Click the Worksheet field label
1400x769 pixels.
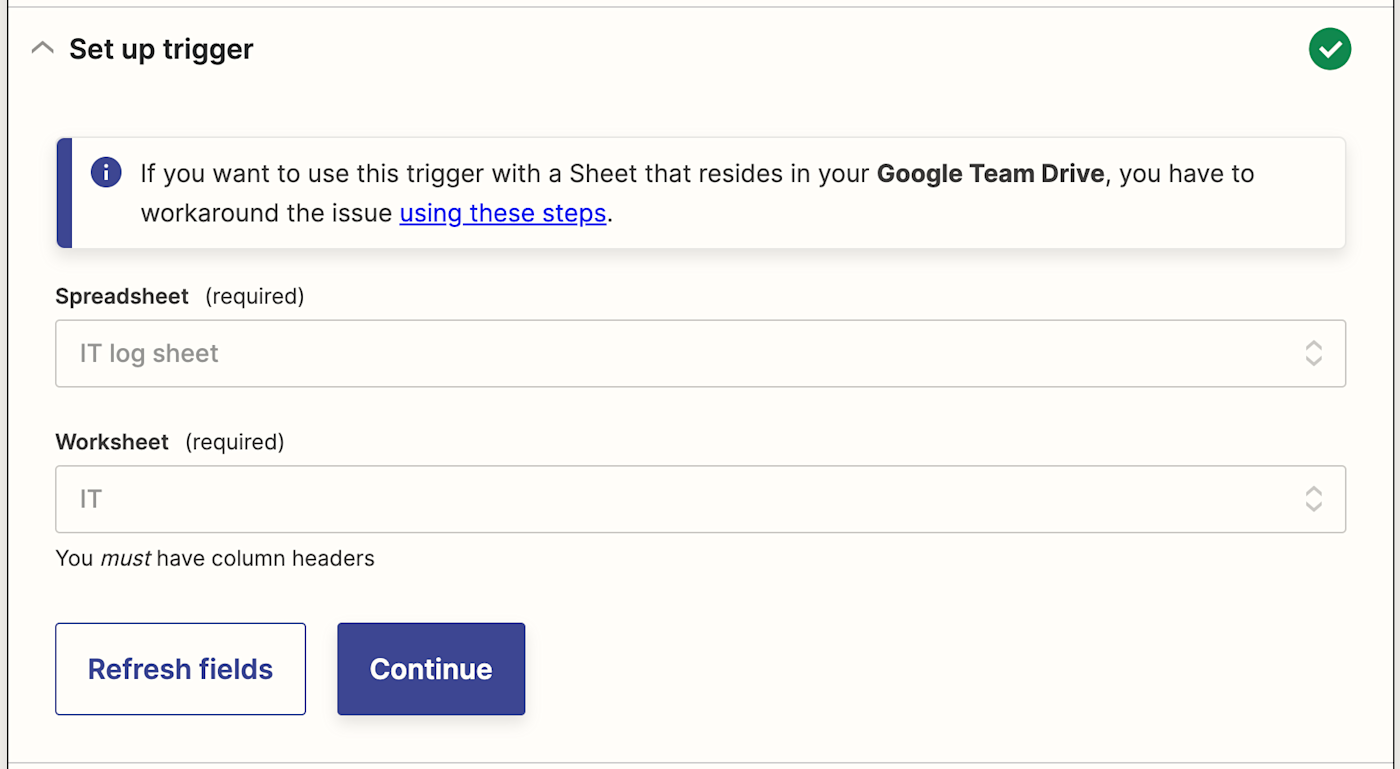112,442
